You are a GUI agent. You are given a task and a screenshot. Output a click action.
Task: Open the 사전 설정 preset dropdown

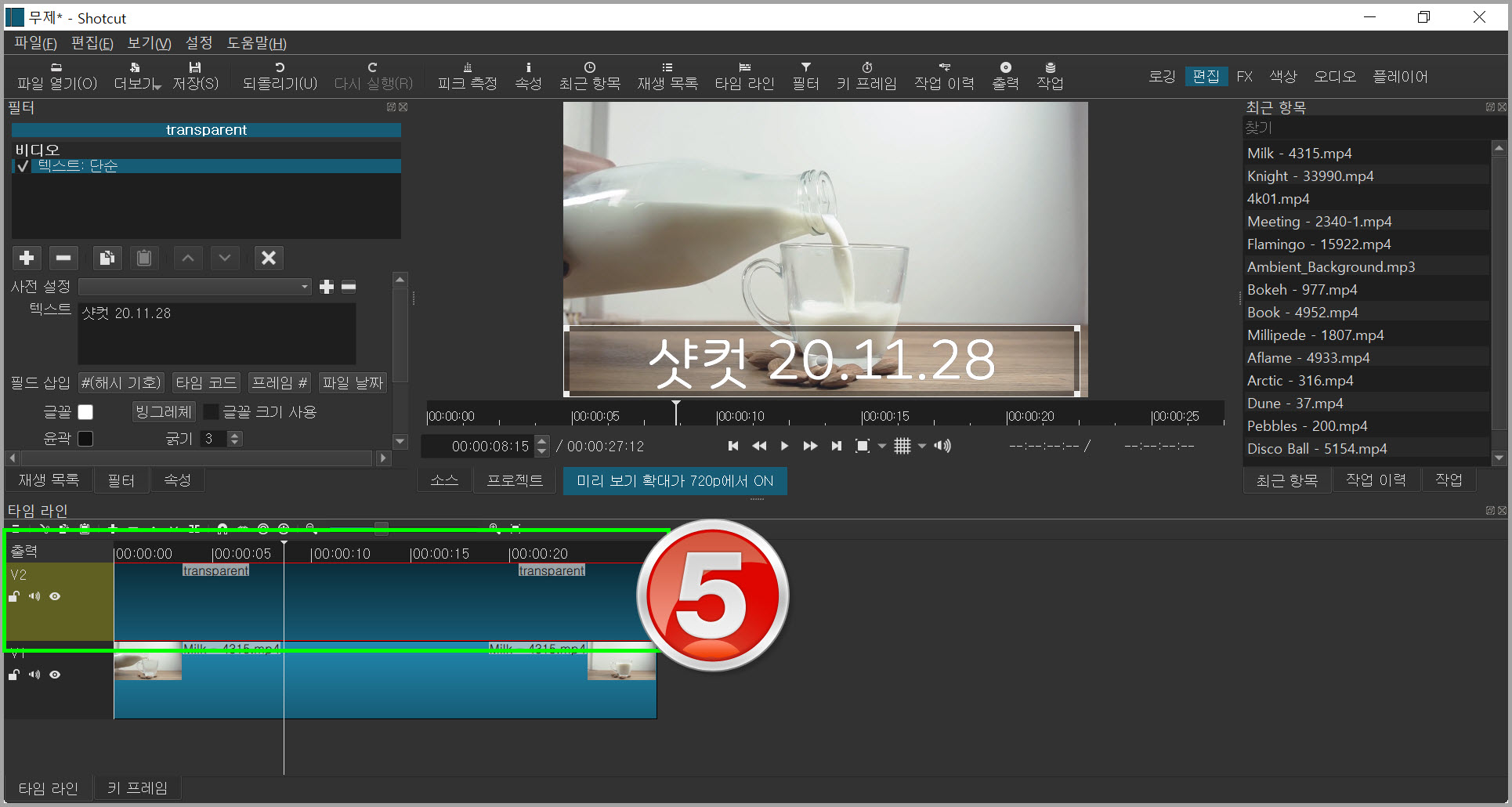[x=195, y=287]
